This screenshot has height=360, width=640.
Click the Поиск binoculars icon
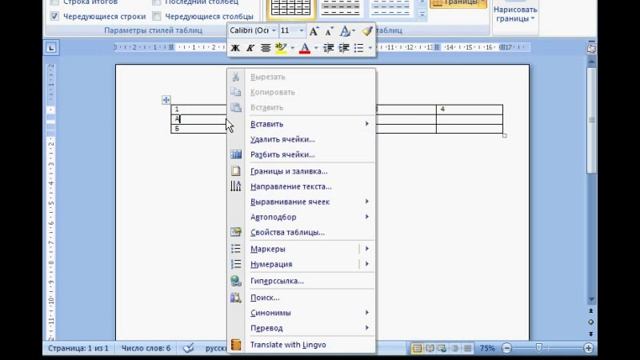click(236, 298)
